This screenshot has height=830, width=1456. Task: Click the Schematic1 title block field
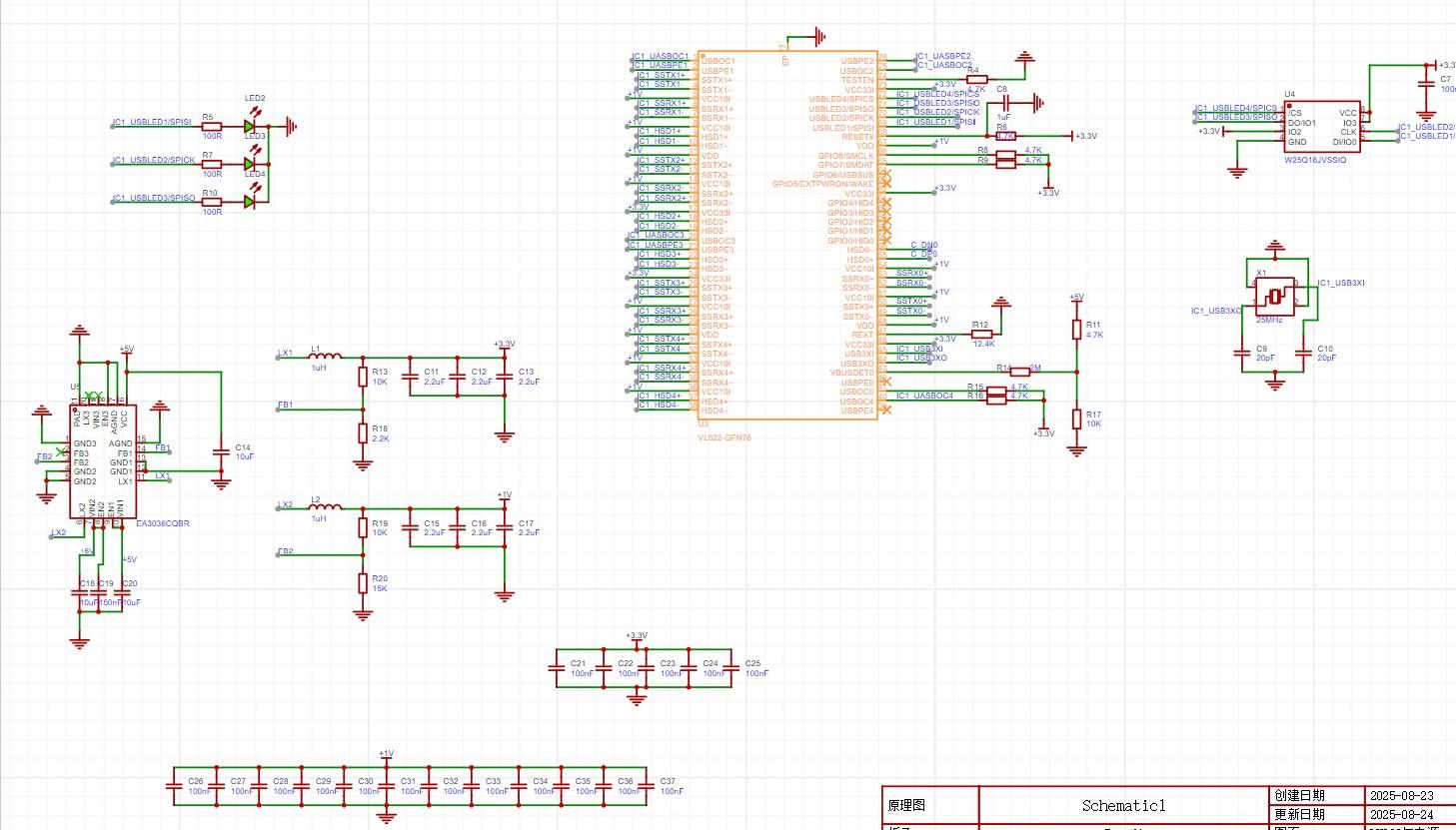point(1123,806)
